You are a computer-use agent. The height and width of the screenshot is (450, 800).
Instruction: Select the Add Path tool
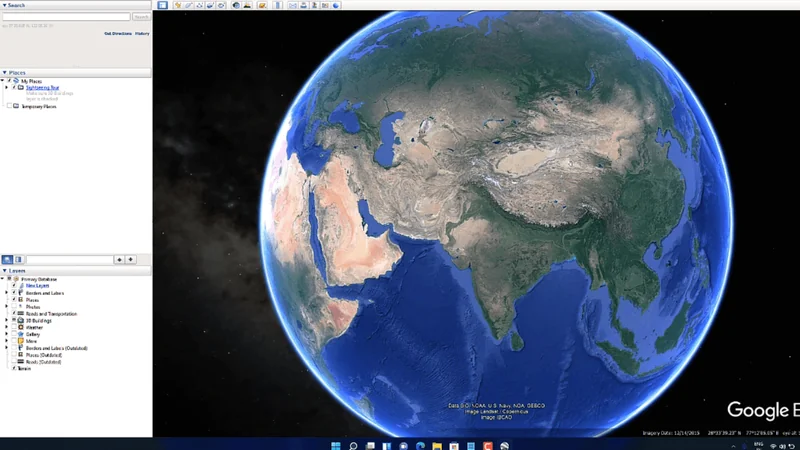coord(199,5)
